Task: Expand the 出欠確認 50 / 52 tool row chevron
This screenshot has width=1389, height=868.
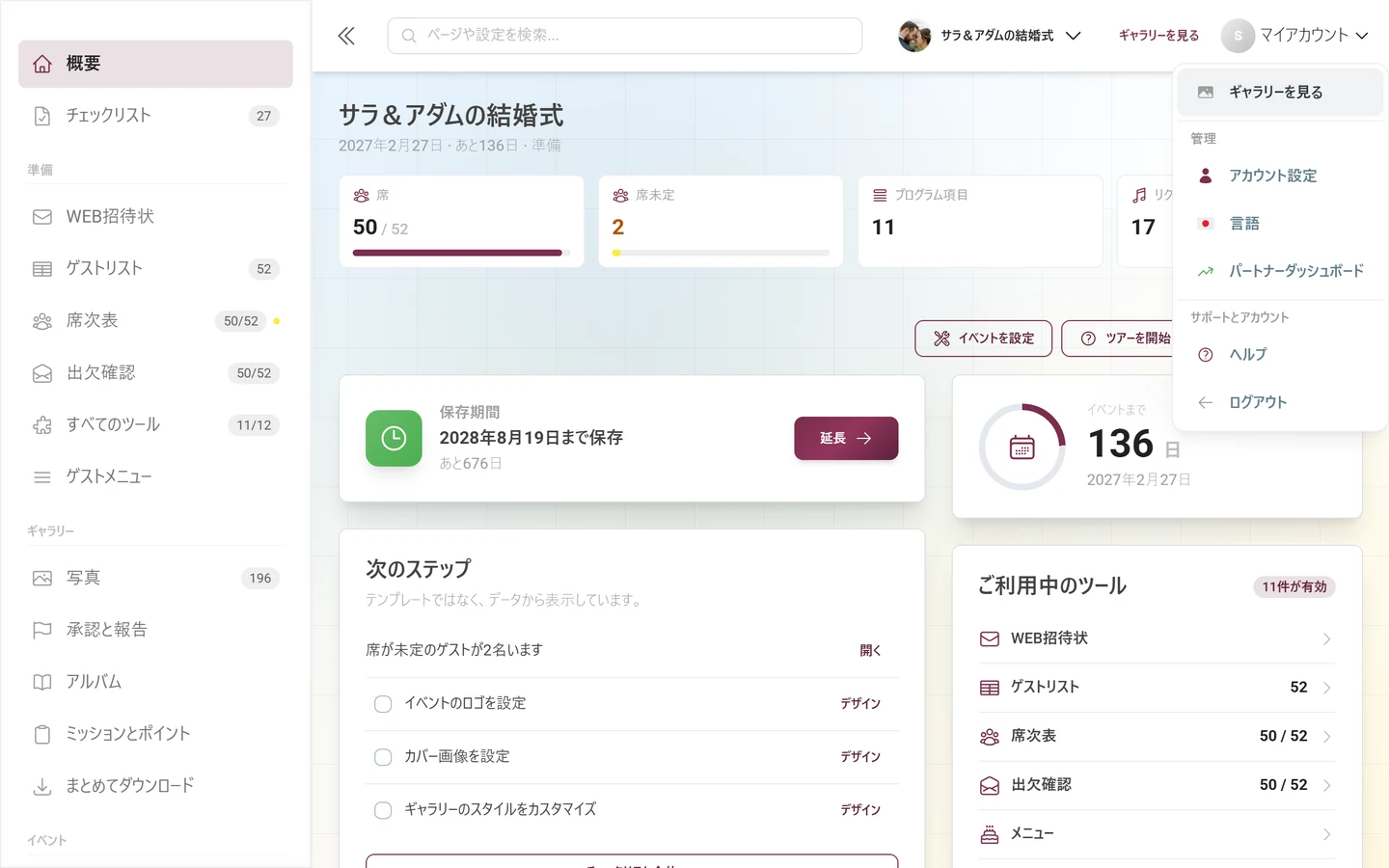Action: (1327, 785)
